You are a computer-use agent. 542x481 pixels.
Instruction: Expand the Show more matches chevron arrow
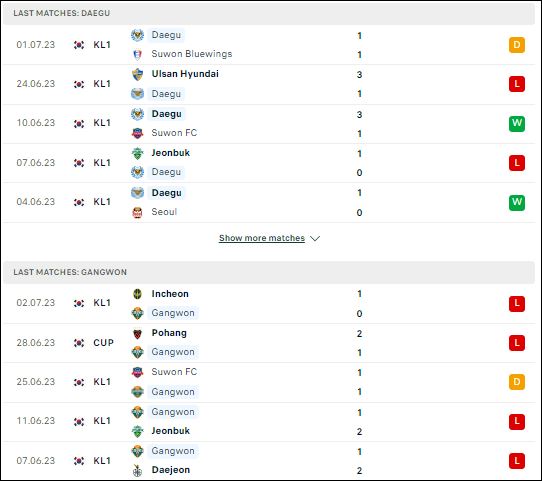(315, 238)
